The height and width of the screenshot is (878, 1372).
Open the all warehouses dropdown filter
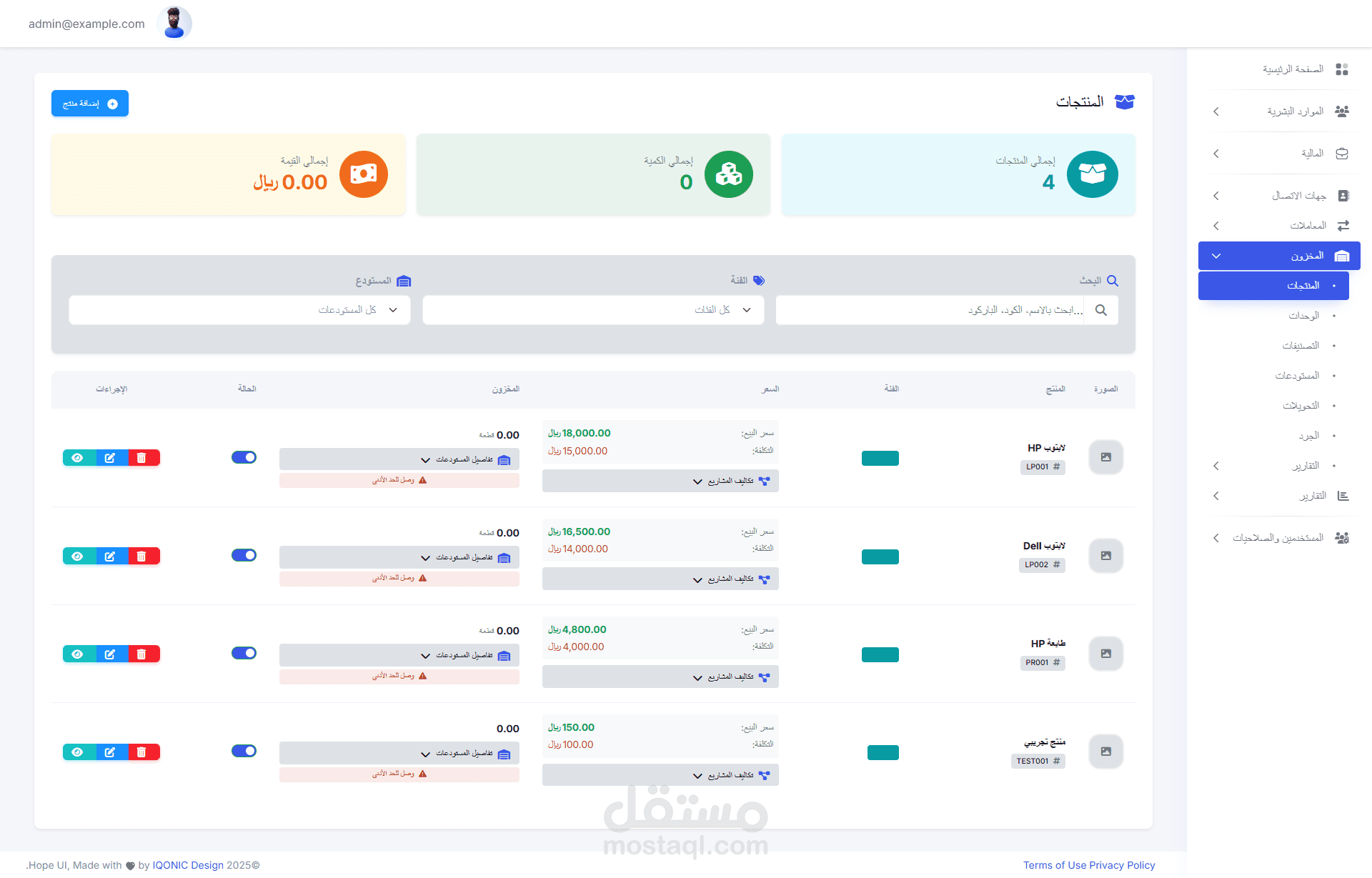tap(239, 311)
